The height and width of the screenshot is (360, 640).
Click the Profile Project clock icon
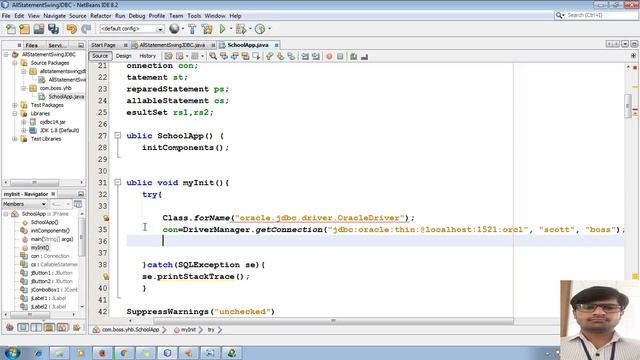[x=260, y=29]
